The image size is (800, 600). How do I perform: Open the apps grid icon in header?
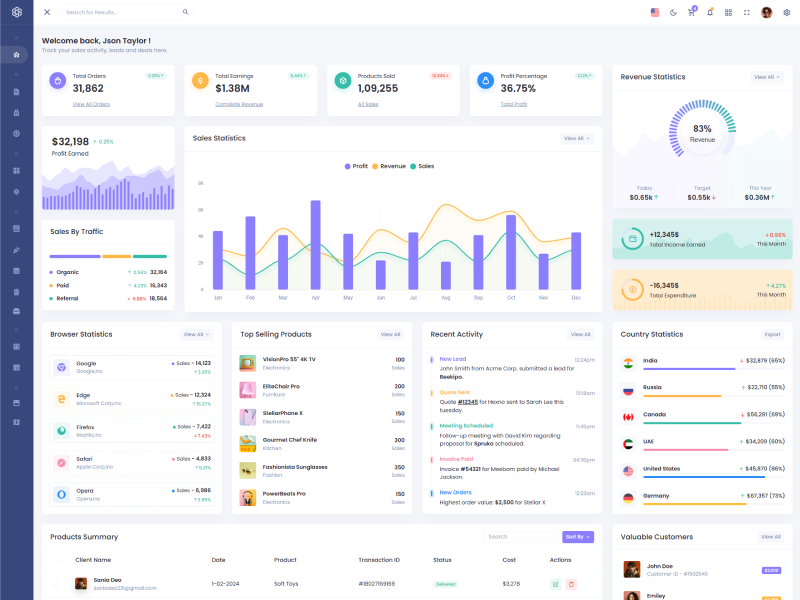click(728, 12)
